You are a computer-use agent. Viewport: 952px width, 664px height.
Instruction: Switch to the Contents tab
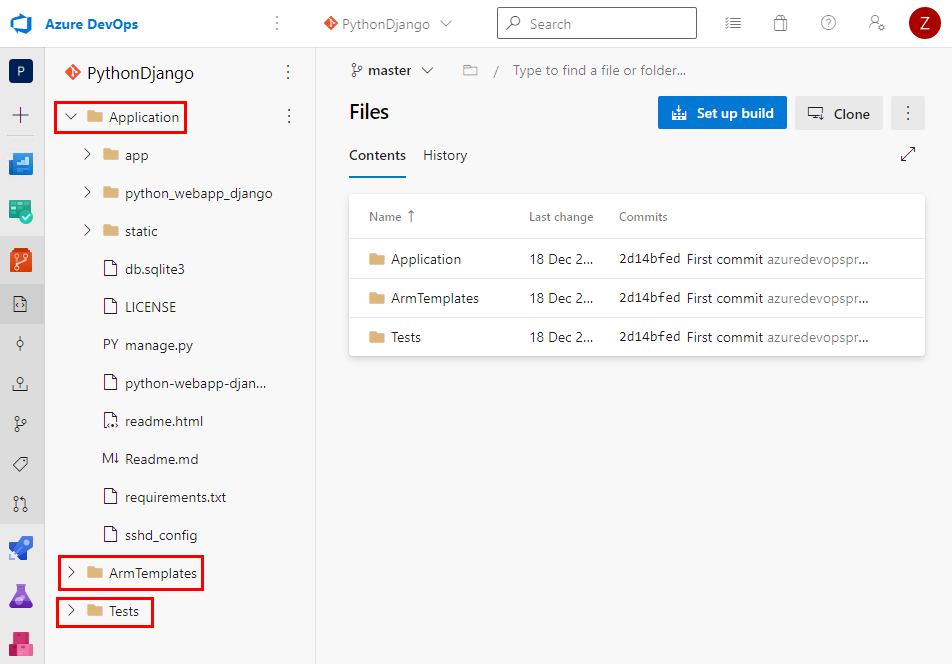pos(377,155)
